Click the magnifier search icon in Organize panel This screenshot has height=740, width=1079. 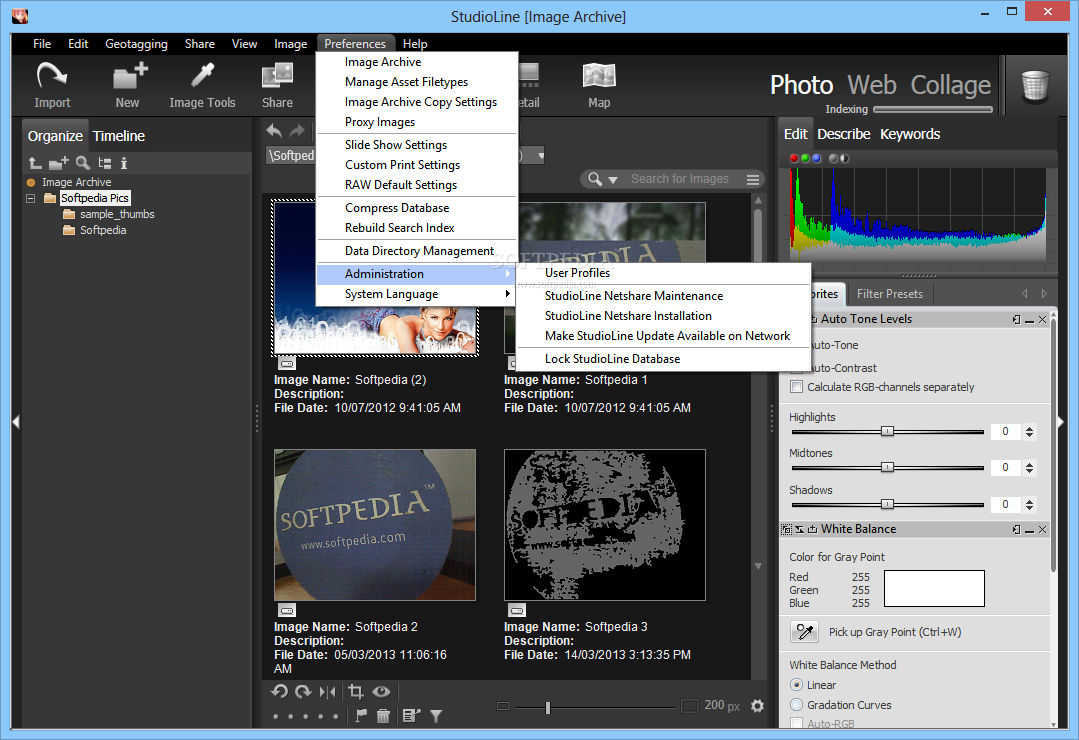pyautogui.click(x=83, y=163)
